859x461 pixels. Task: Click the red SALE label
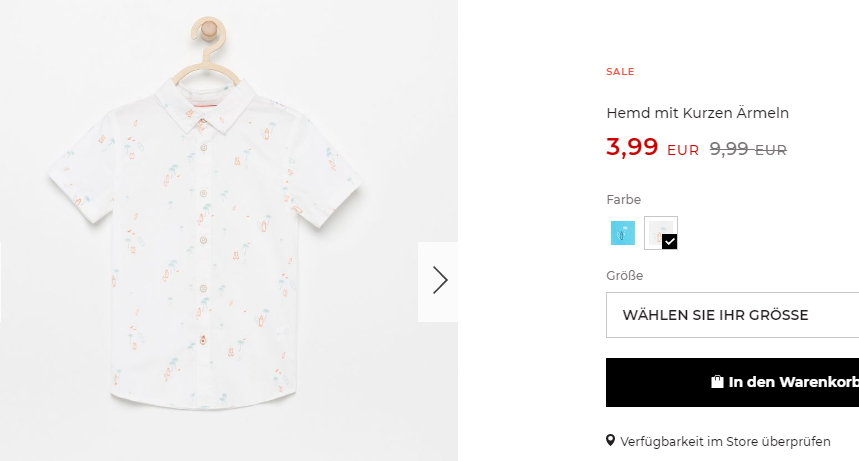click(620, 72)
